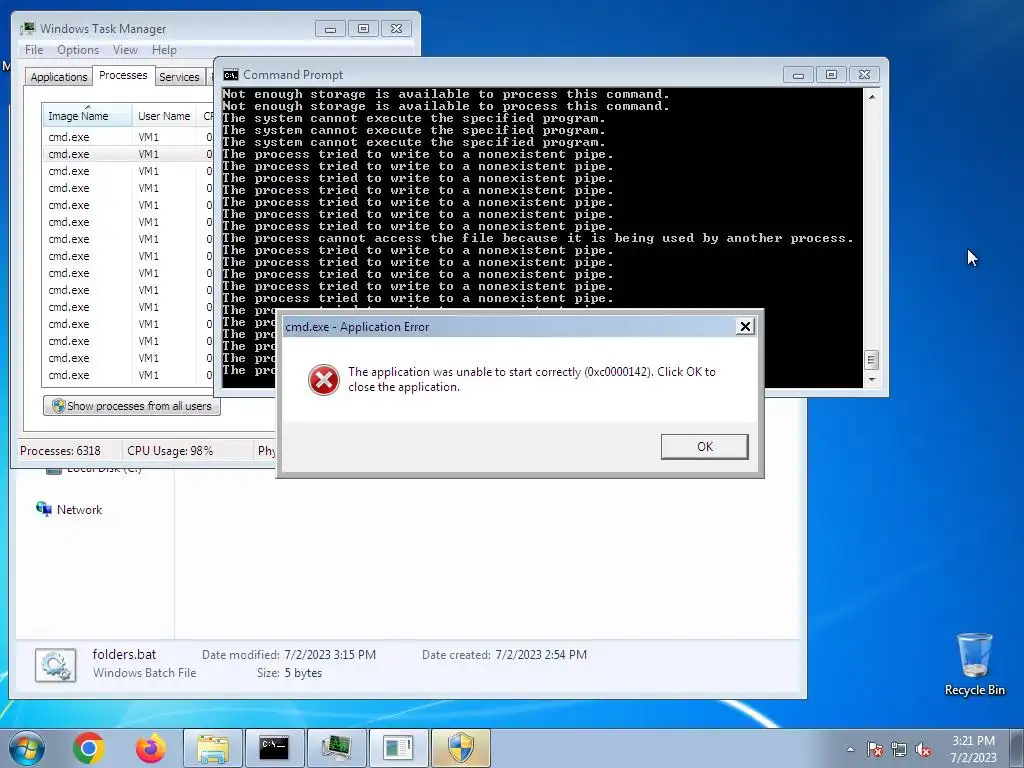1024x768 pixels.
Task: Switch to Command Prompt taskbar button
Action: coord(274,748)
